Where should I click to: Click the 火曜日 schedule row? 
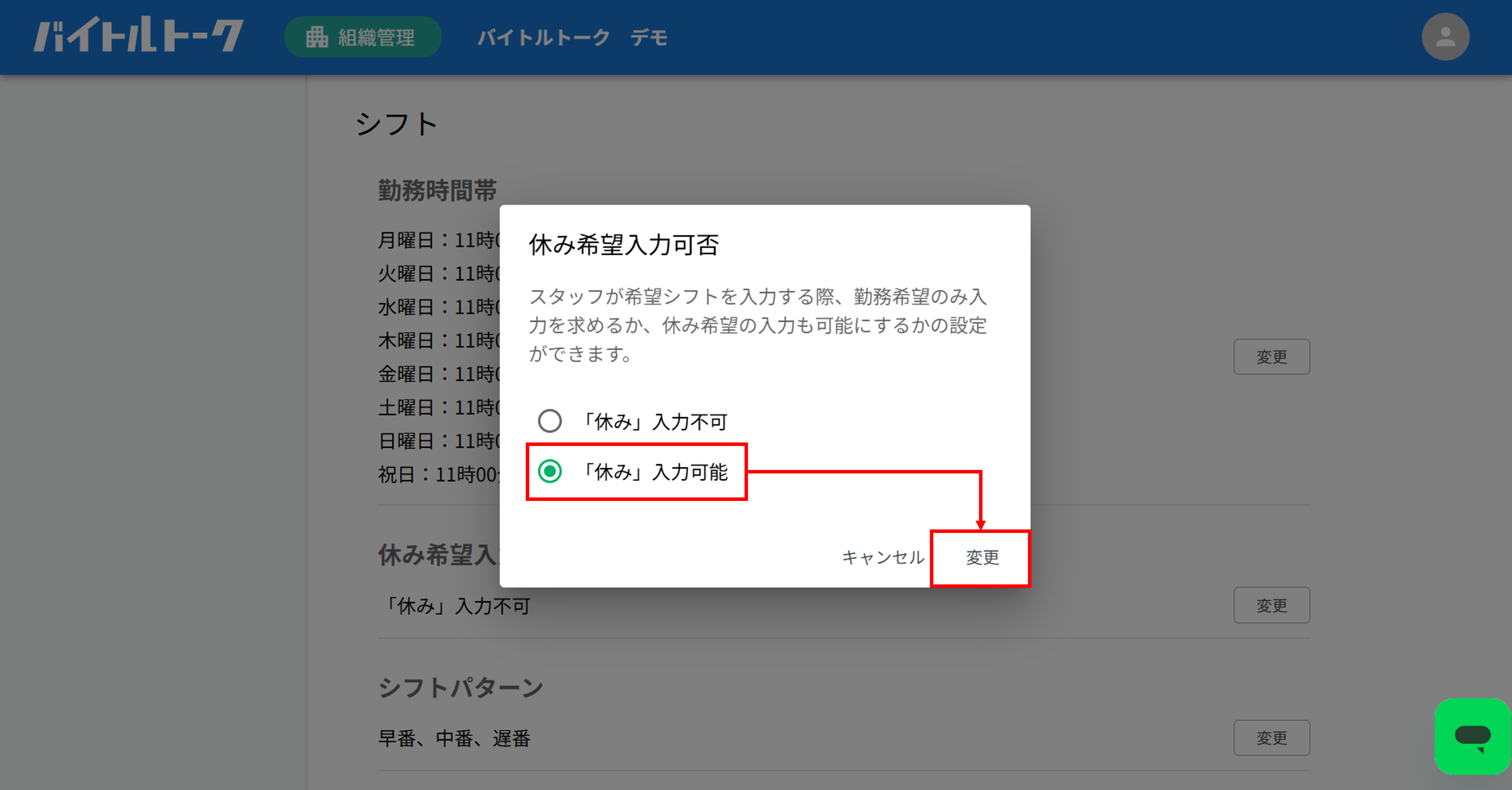tap(439, 273)
